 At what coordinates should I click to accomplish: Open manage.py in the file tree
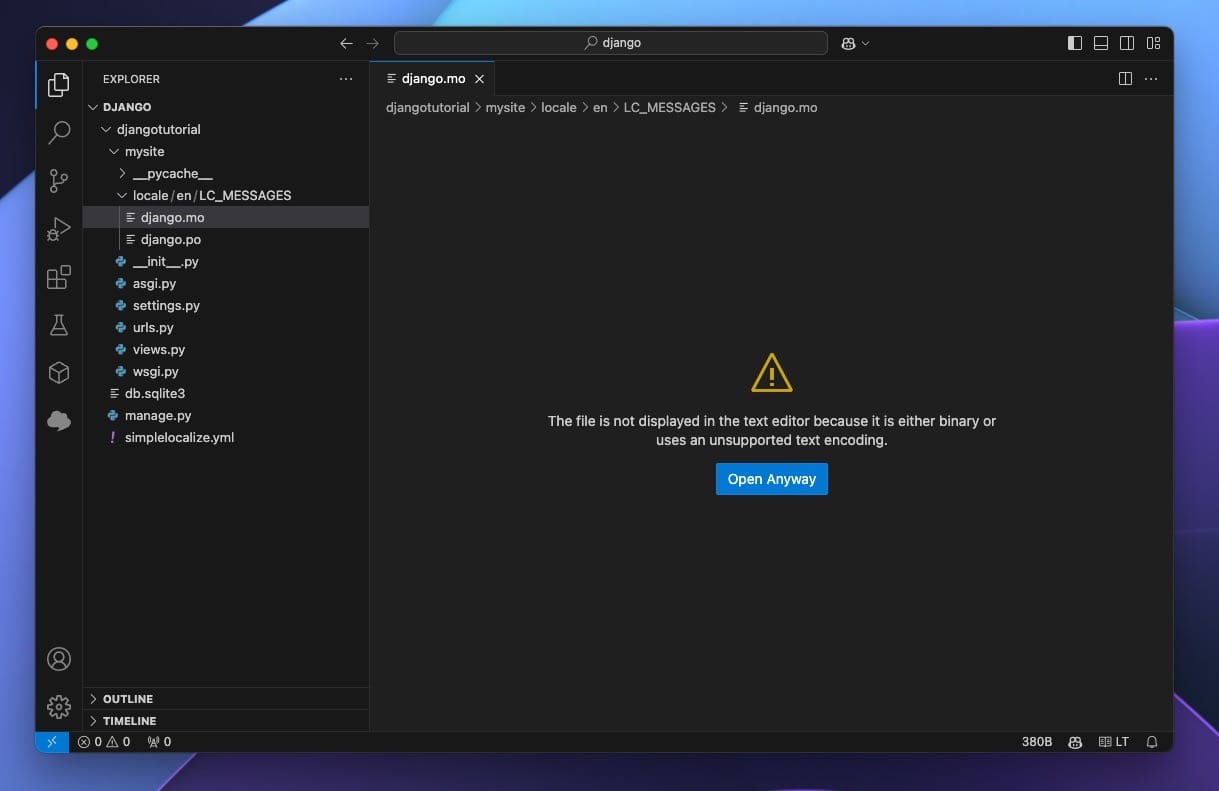point(226,415)
